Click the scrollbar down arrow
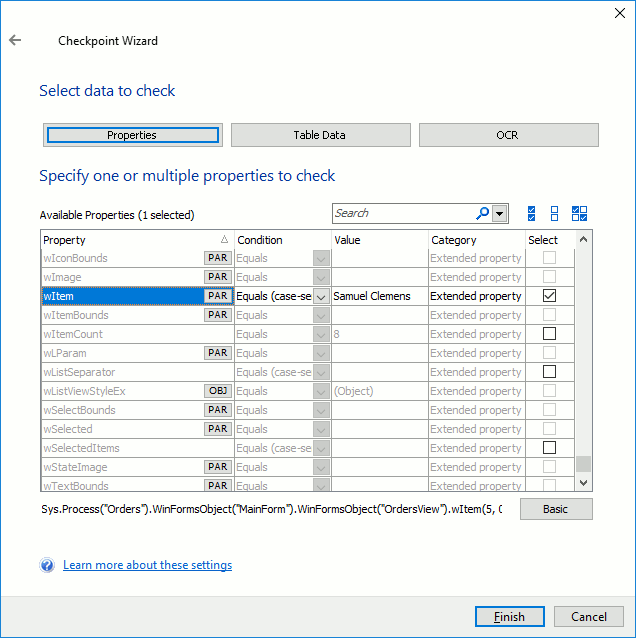Screen dimensions: 636x638 [x=584, y=483]
